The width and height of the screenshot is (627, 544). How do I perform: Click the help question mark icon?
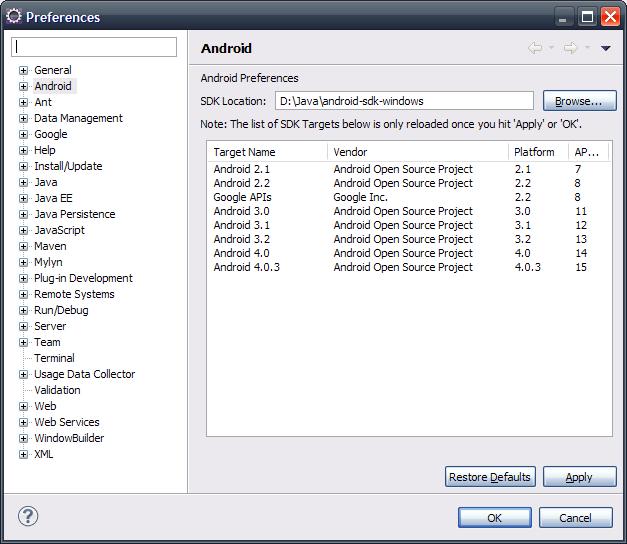[28, 517]
